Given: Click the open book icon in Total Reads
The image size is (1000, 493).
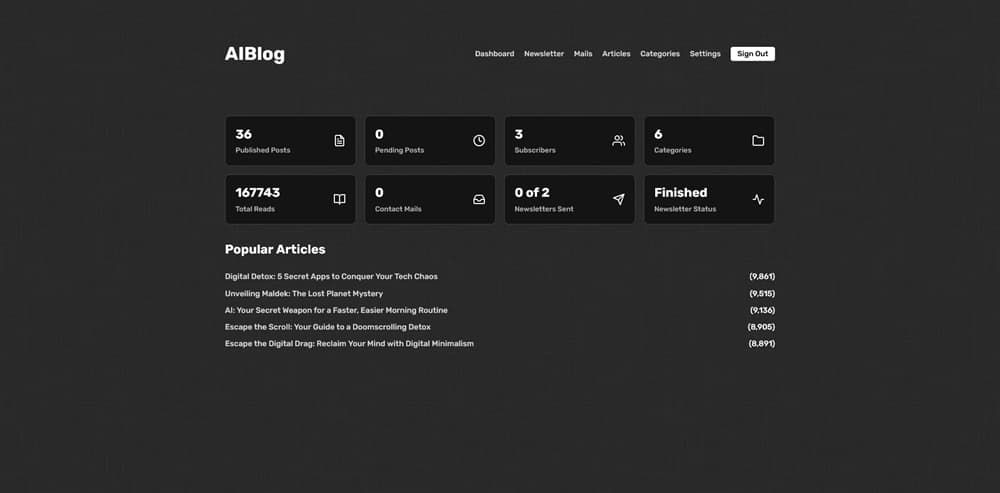Looking at the screenshot, I should (x=339, y=200).
